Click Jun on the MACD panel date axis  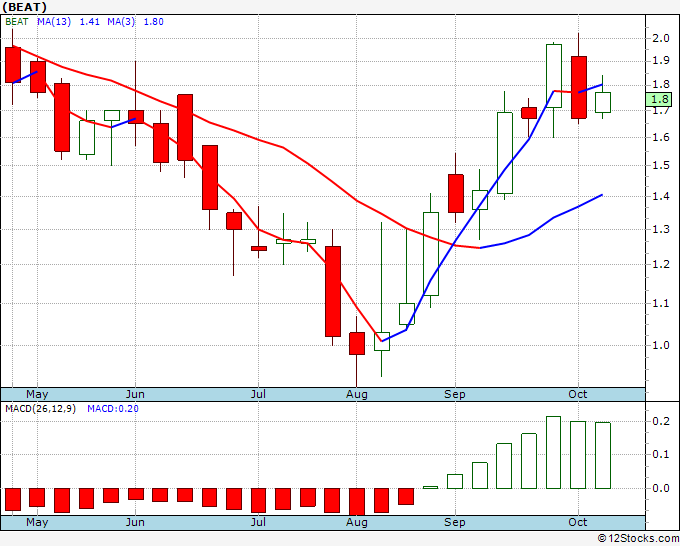(135, 522)
